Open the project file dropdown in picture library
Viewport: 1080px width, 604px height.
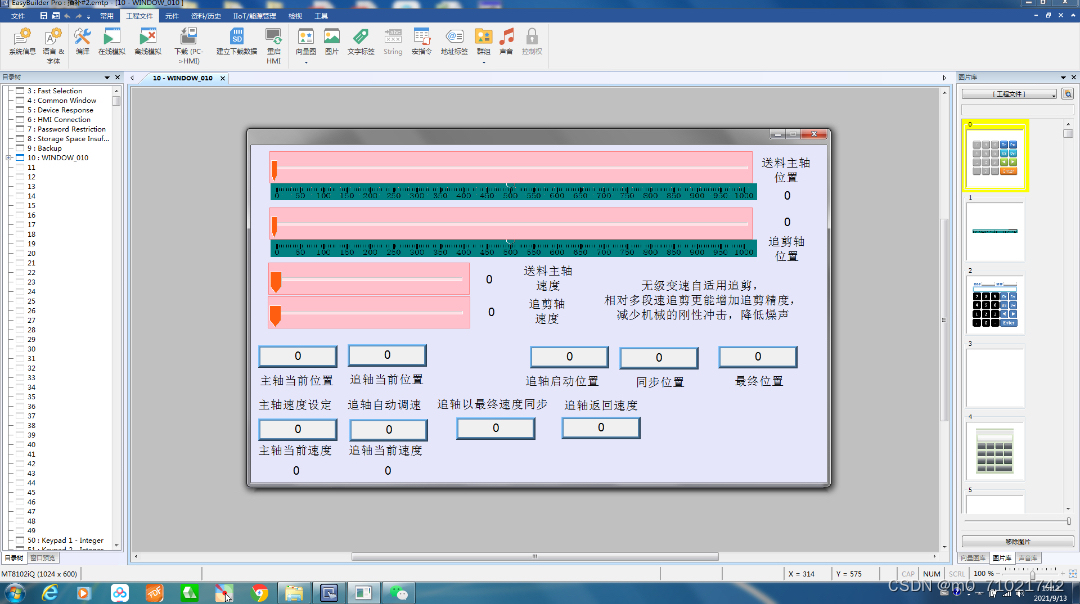(x=1009, y=94)
